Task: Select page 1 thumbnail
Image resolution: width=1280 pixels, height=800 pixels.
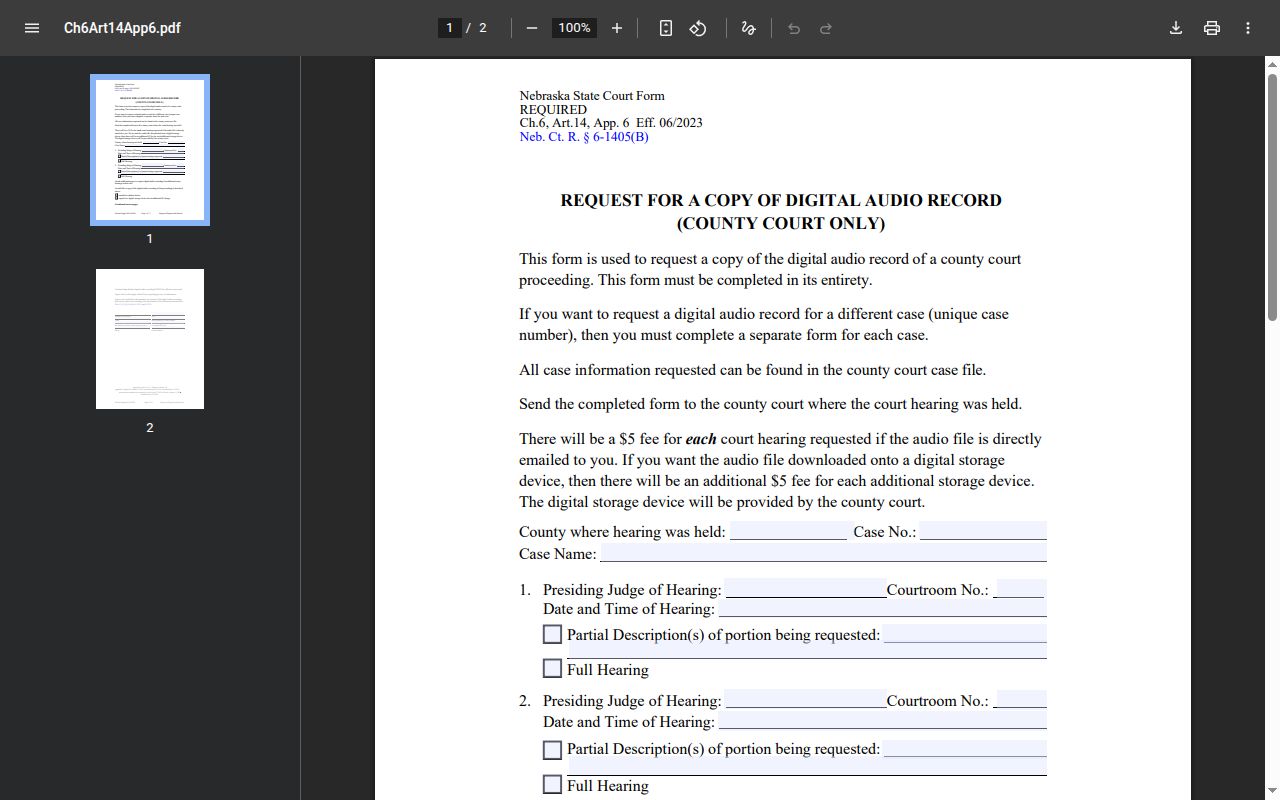Action: pyautogui.click(x=150, y=150)
